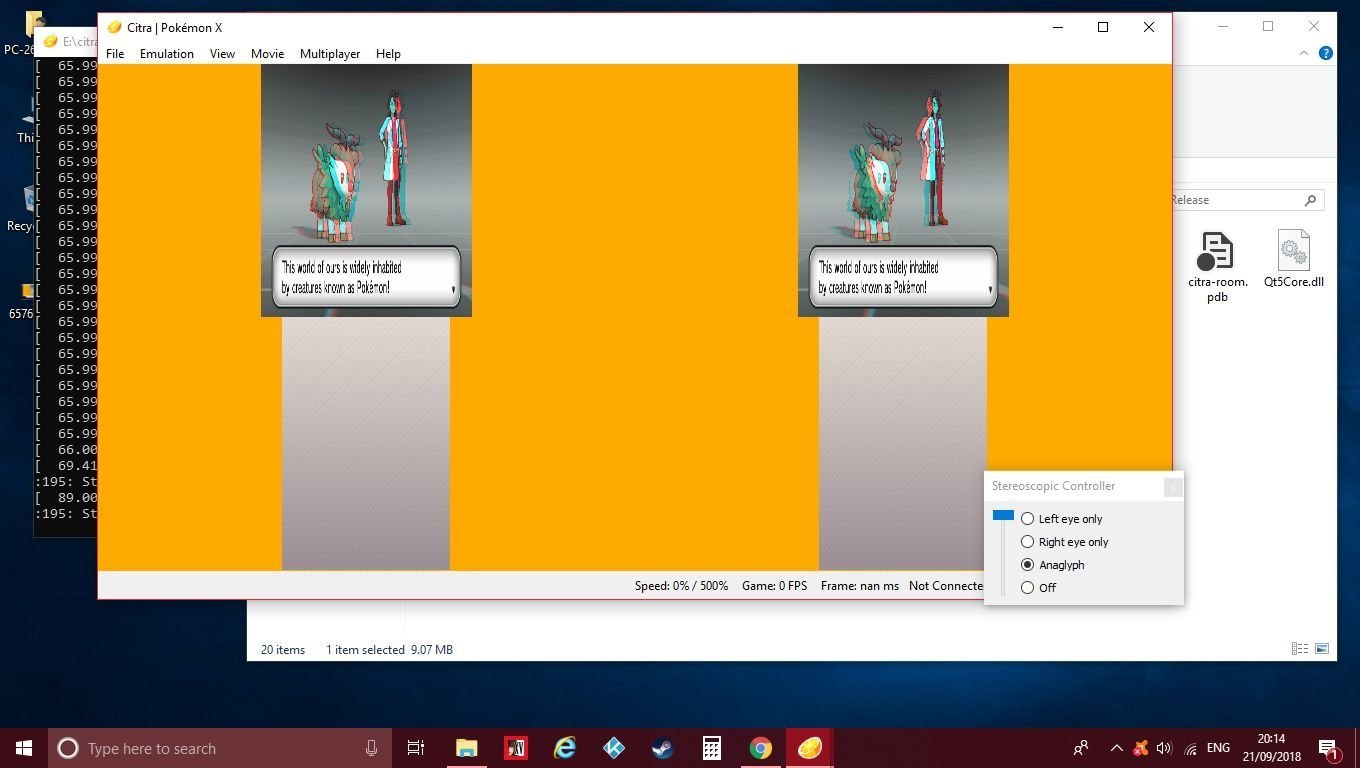The height and width of the screenshot is (768, 1360).
Task: Click the Cortana search box
Action: [219, 748]
